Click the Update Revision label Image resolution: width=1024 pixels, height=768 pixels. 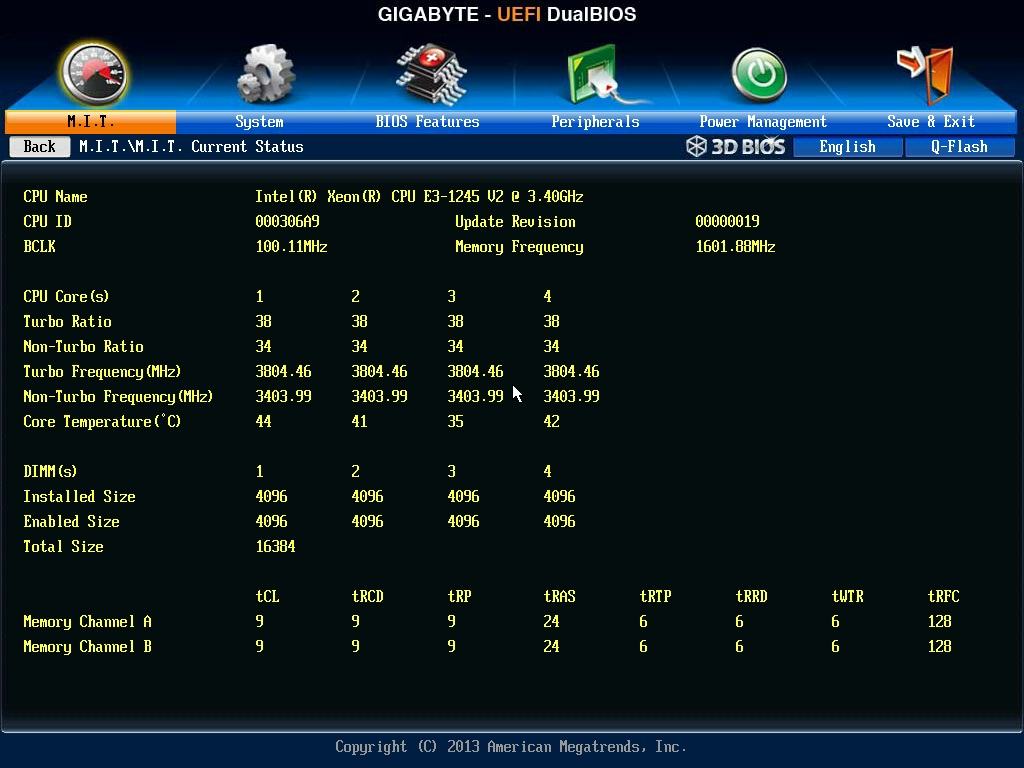[x=515, y=221]
